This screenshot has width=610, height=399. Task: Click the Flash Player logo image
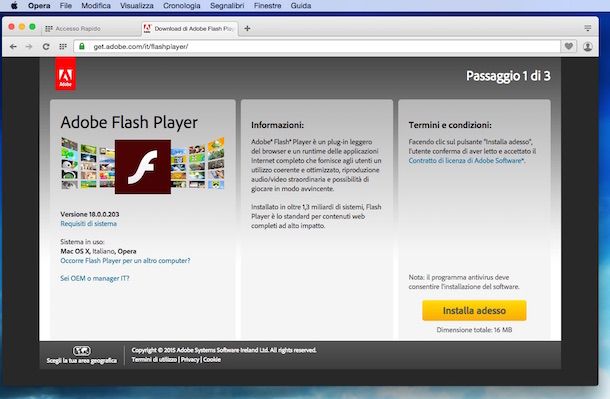point(143,167)
